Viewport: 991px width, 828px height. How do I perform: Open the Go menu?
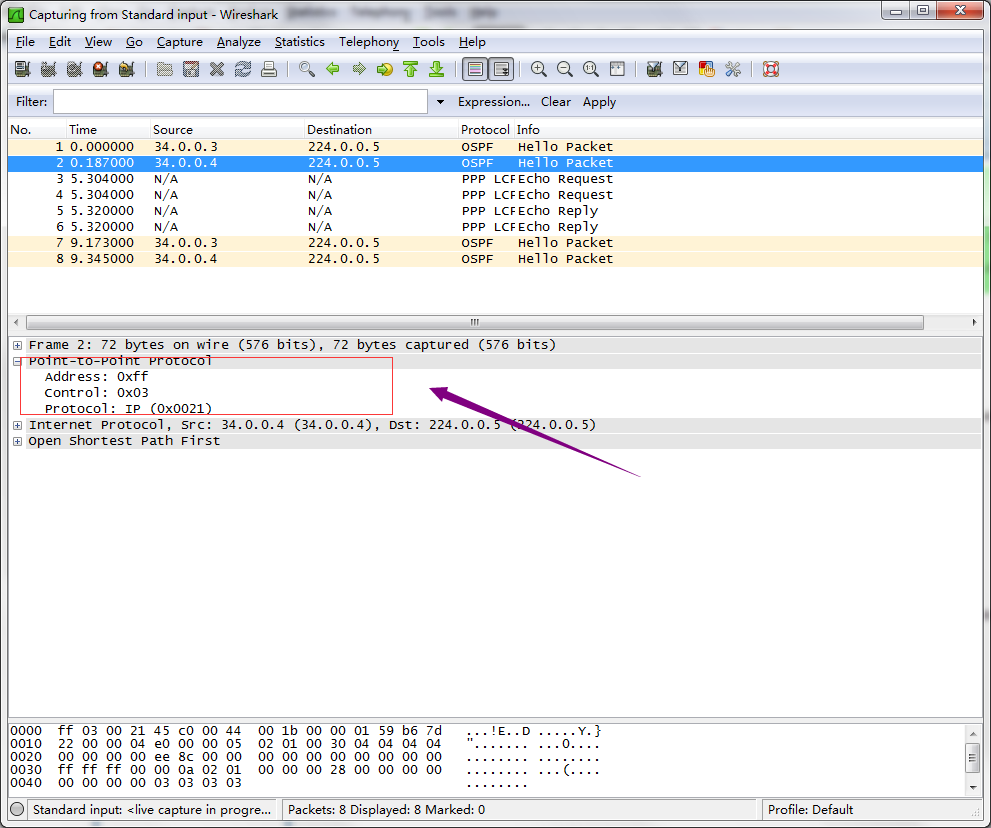pyautogui.click(x=134, y=42)
